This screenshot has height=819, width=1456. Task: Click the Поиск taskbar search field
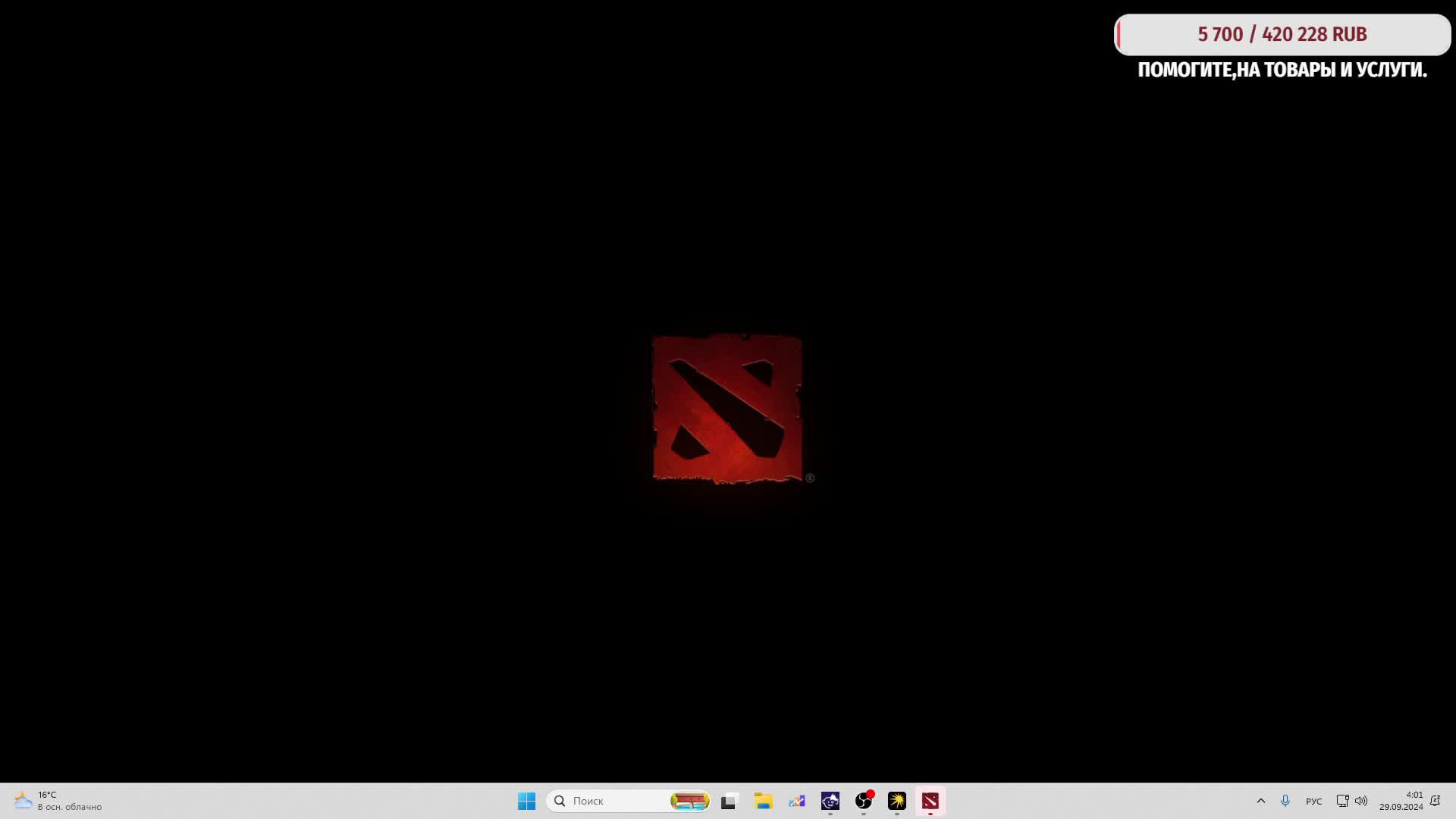click(607, 801)
